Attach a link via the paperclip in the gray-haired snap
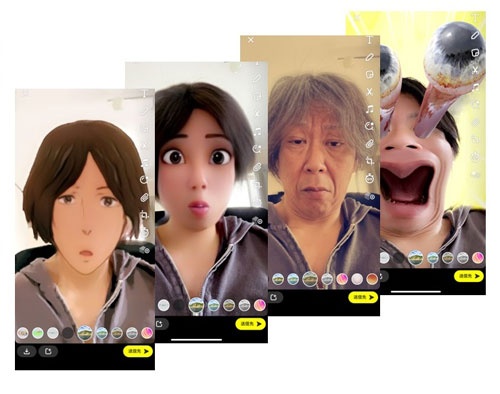 [x=369, y=144]
